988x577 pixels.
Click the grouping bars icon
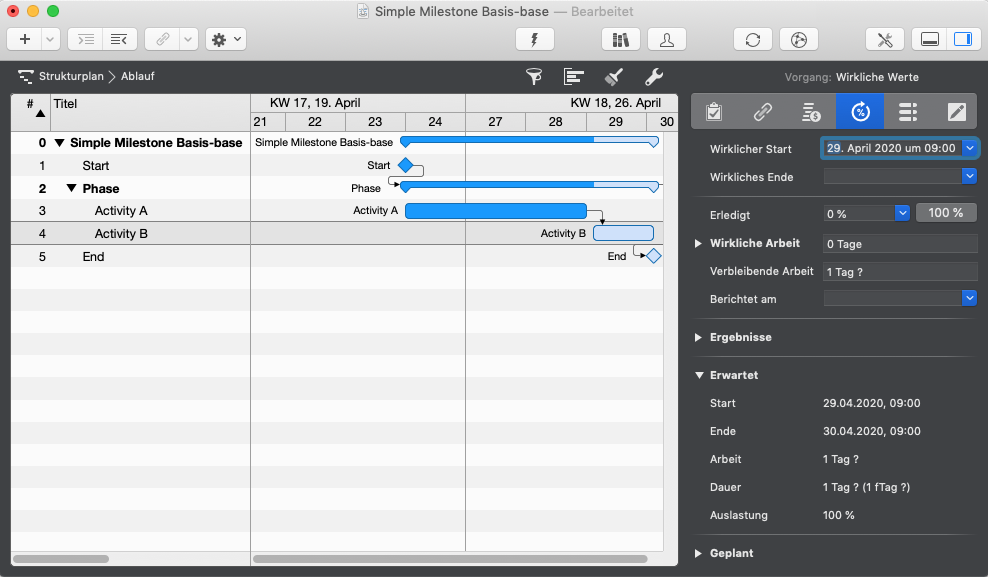coord(574,77)
